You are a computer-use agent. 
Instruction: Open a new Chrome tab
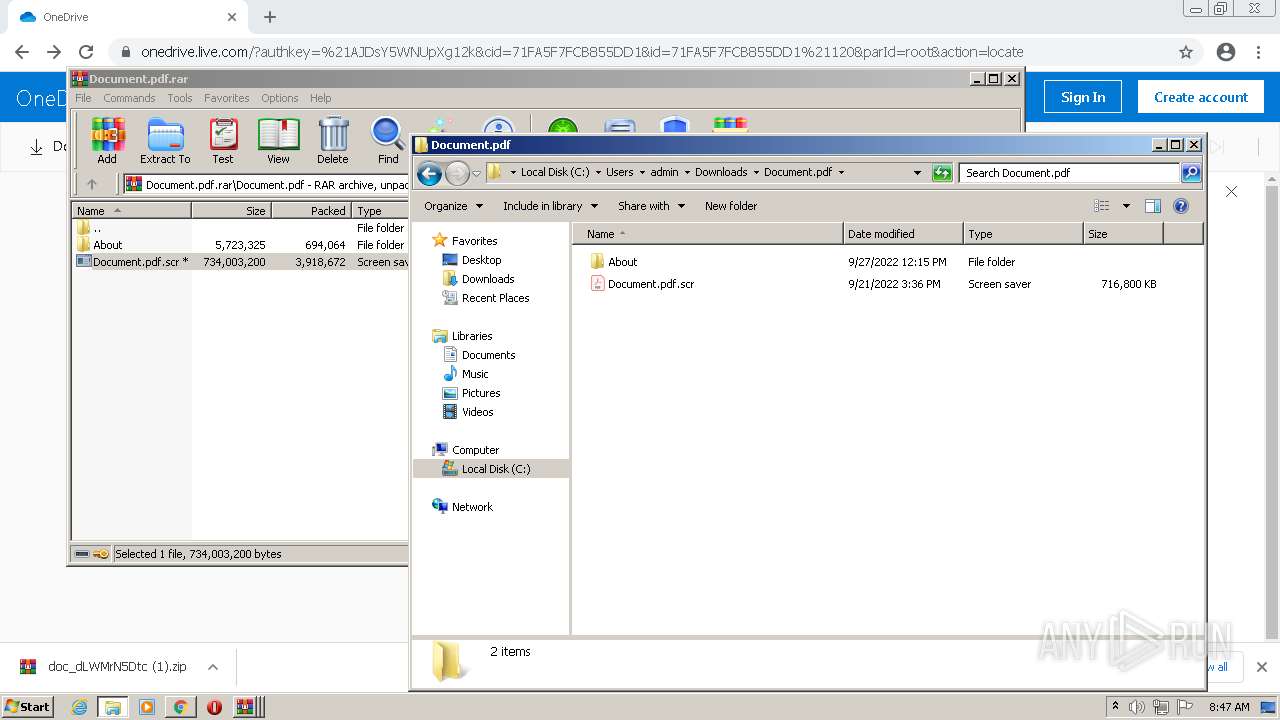tap(269, 17)
